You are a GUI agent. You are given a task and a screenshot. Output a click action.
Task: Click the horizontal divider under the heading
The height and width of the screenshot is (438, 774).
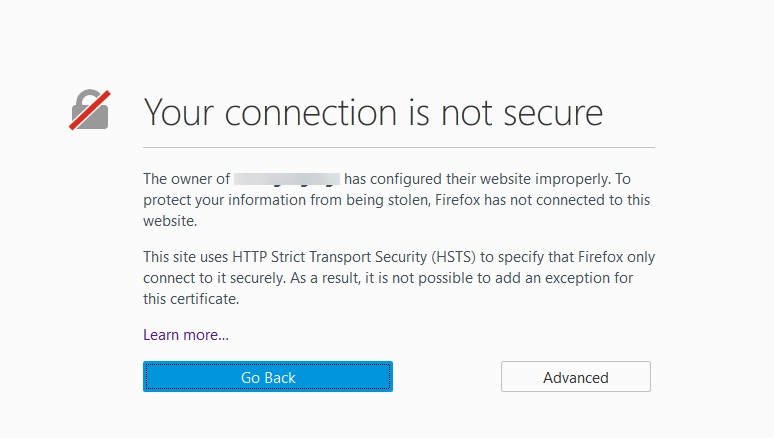pos(399,147)
